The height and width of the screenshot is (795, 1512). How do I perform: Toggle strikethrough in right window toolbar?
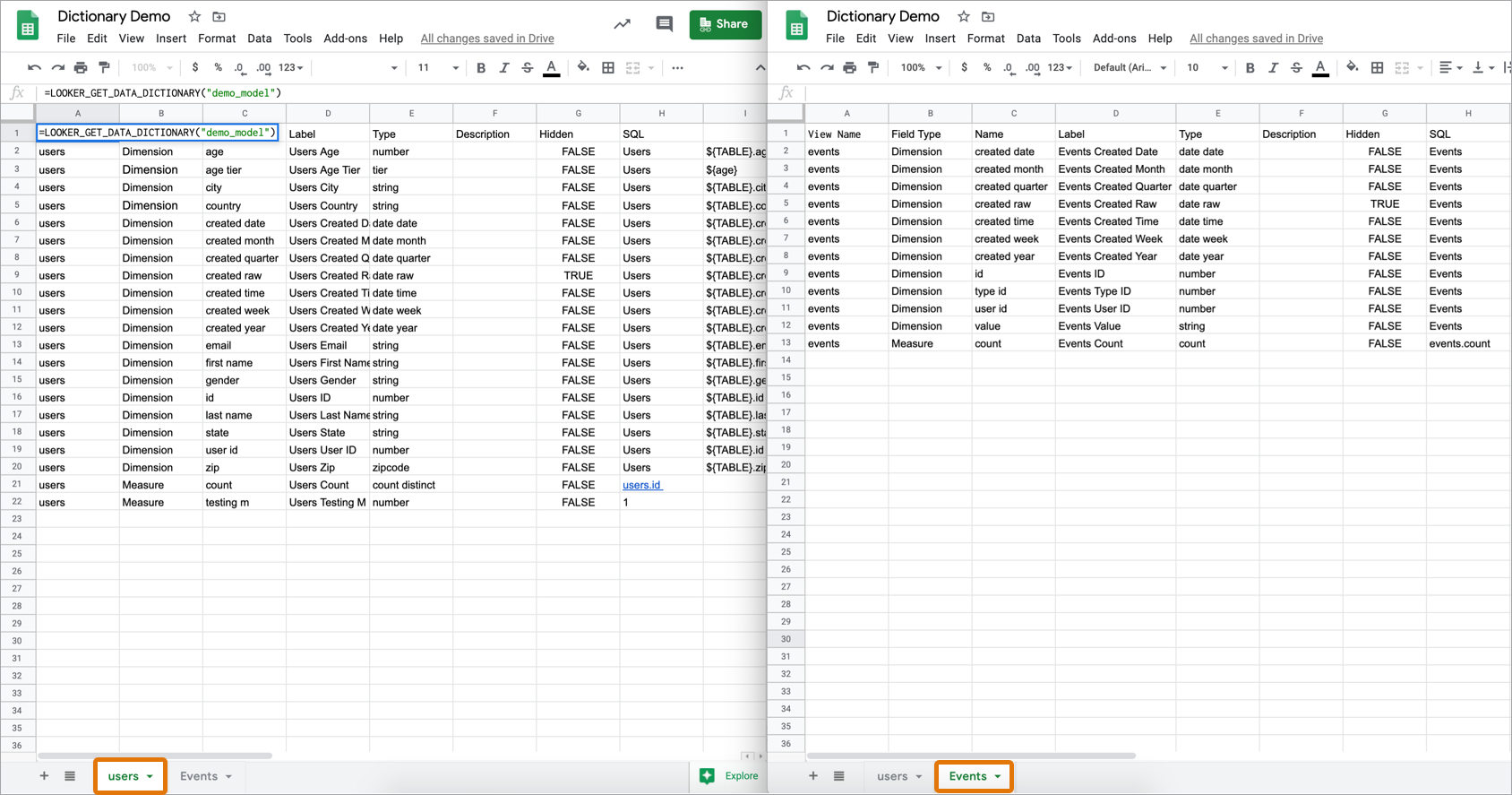(x=1296, y=67)
